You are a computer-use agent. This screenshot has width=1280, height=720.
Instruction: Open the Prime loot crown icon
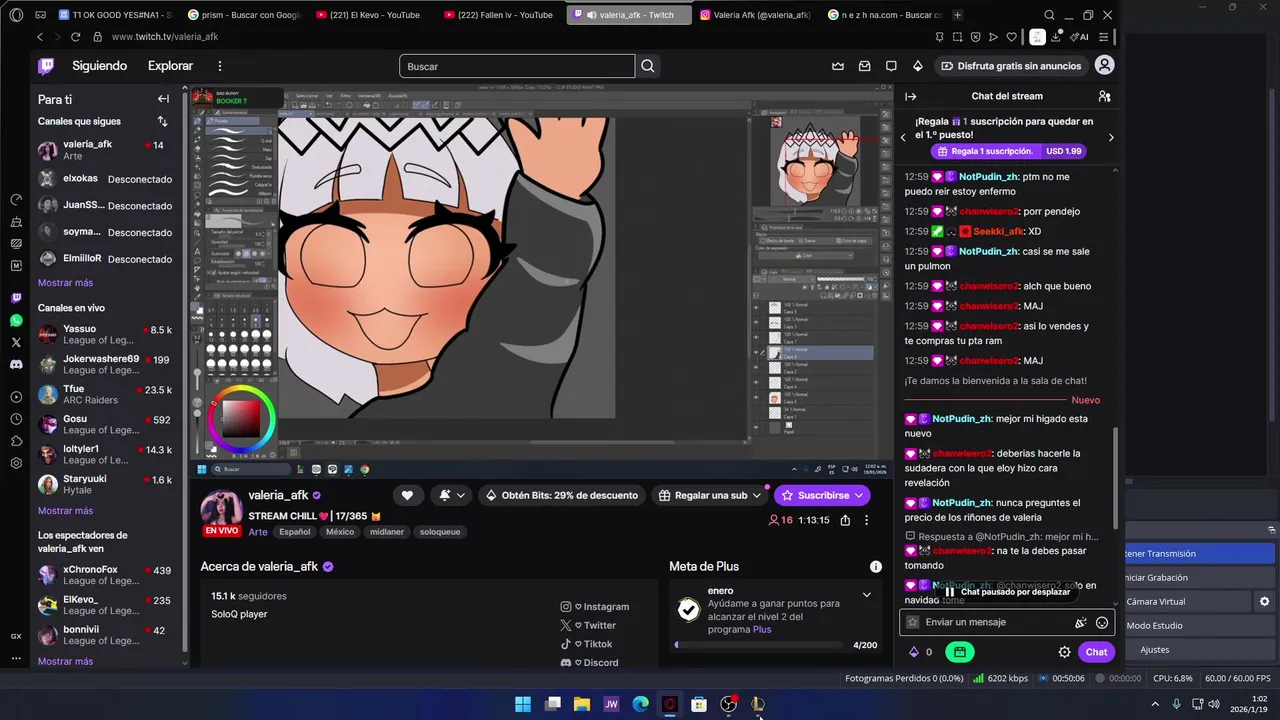[838, 66]
